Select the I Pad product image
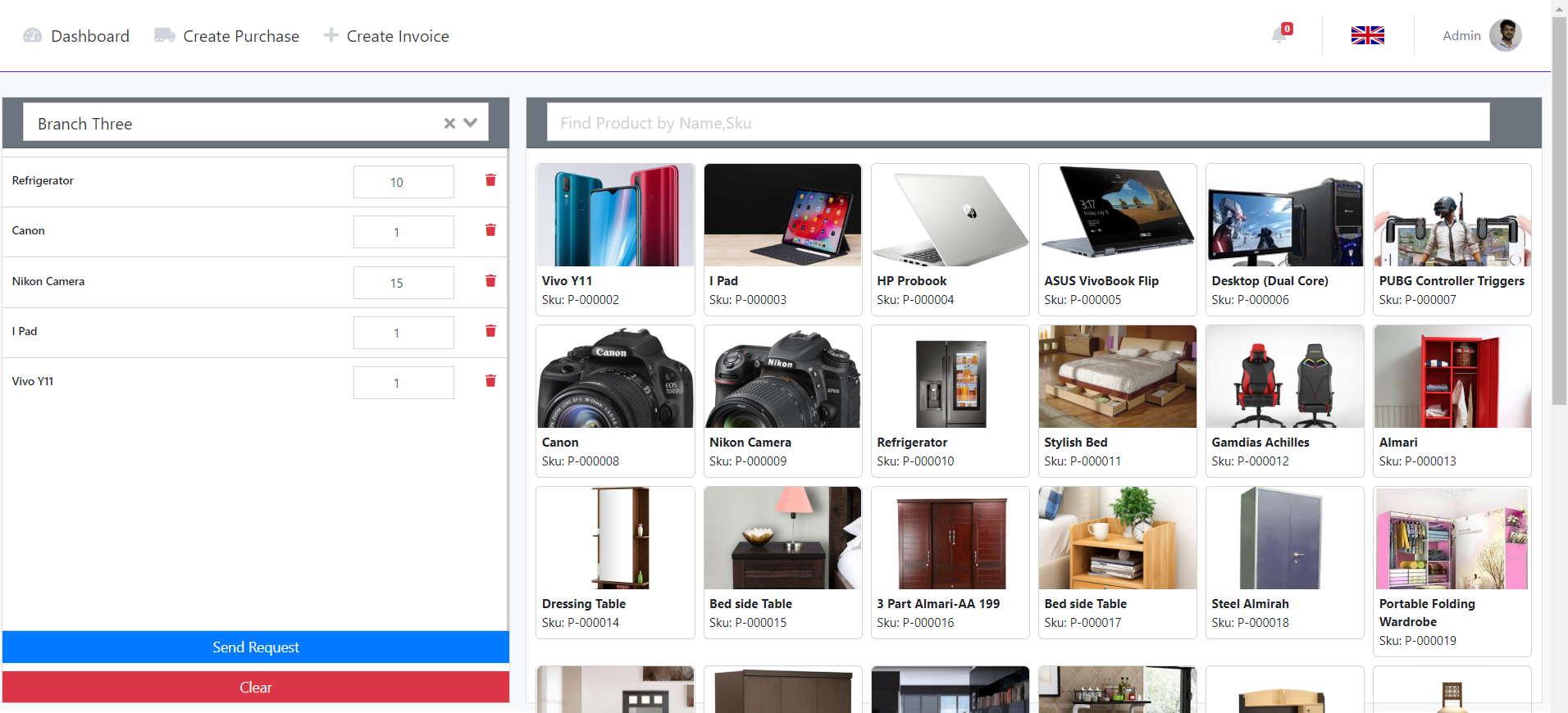Image resolution: width=1568 pixels, height=713 pixels. (x=782, y=215)
